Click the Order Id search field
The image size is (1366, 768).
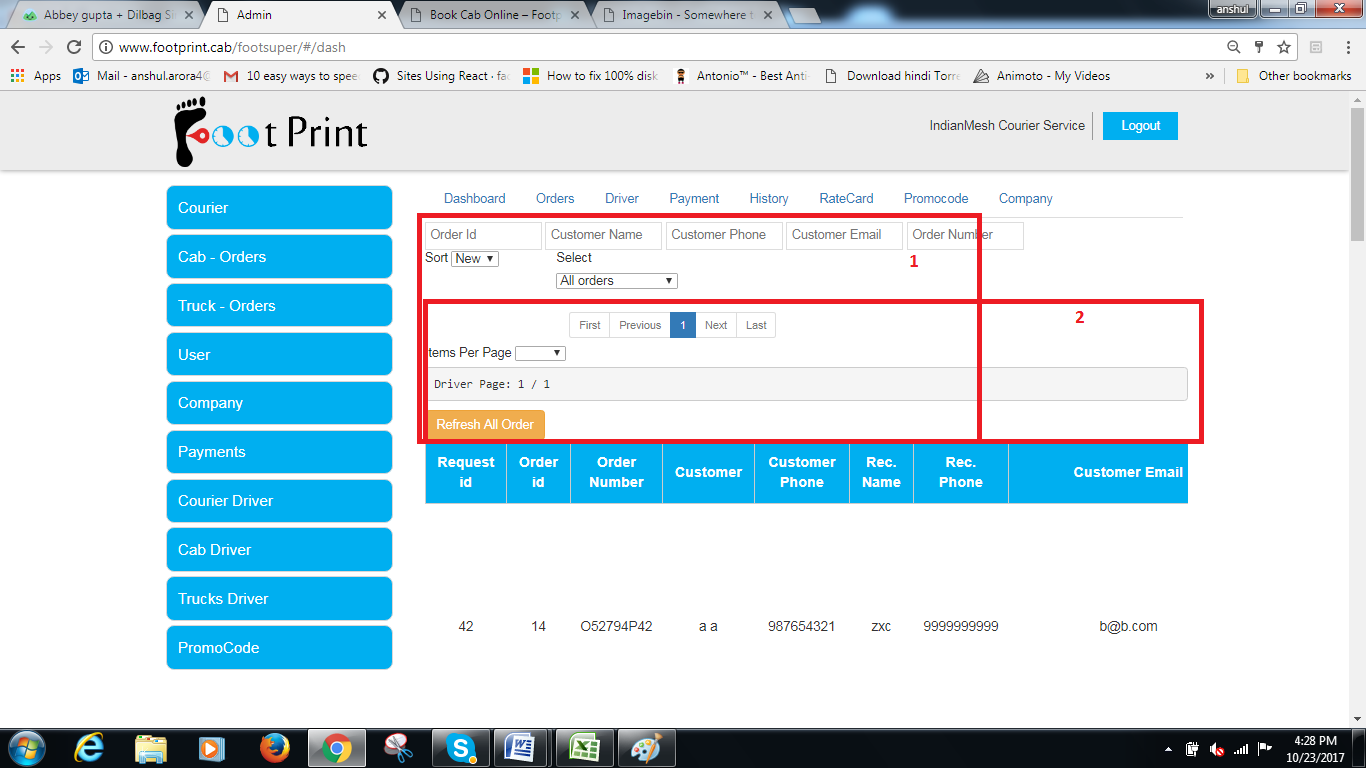click(x=483, y=235)
